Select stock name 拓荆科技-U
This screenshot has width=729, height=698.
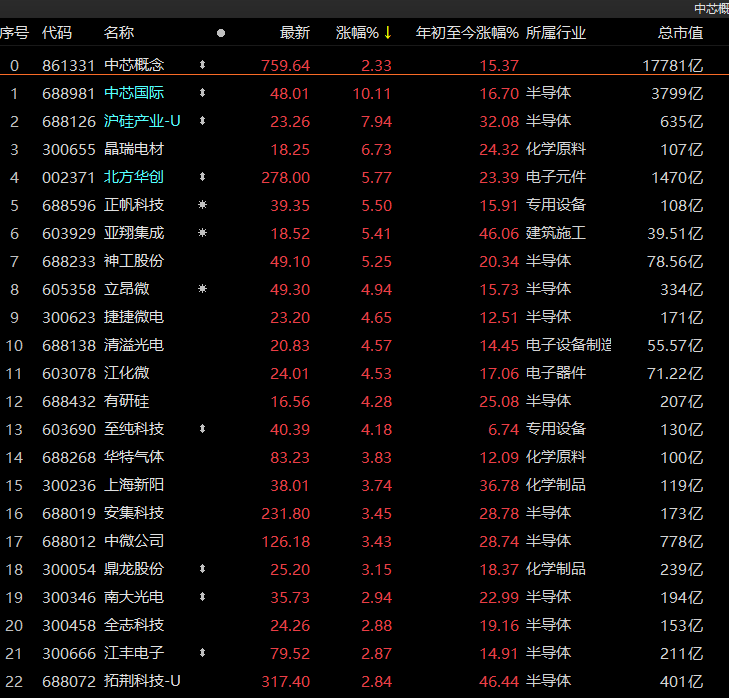[x=142, y=681]
